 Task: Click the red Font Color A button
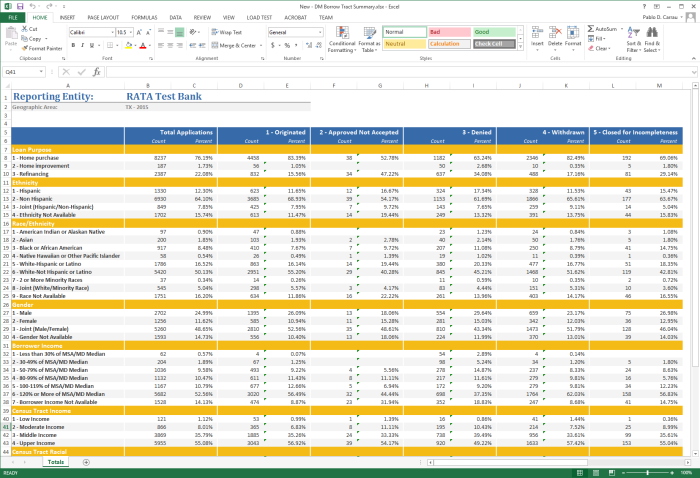click(x=143, y=46)
